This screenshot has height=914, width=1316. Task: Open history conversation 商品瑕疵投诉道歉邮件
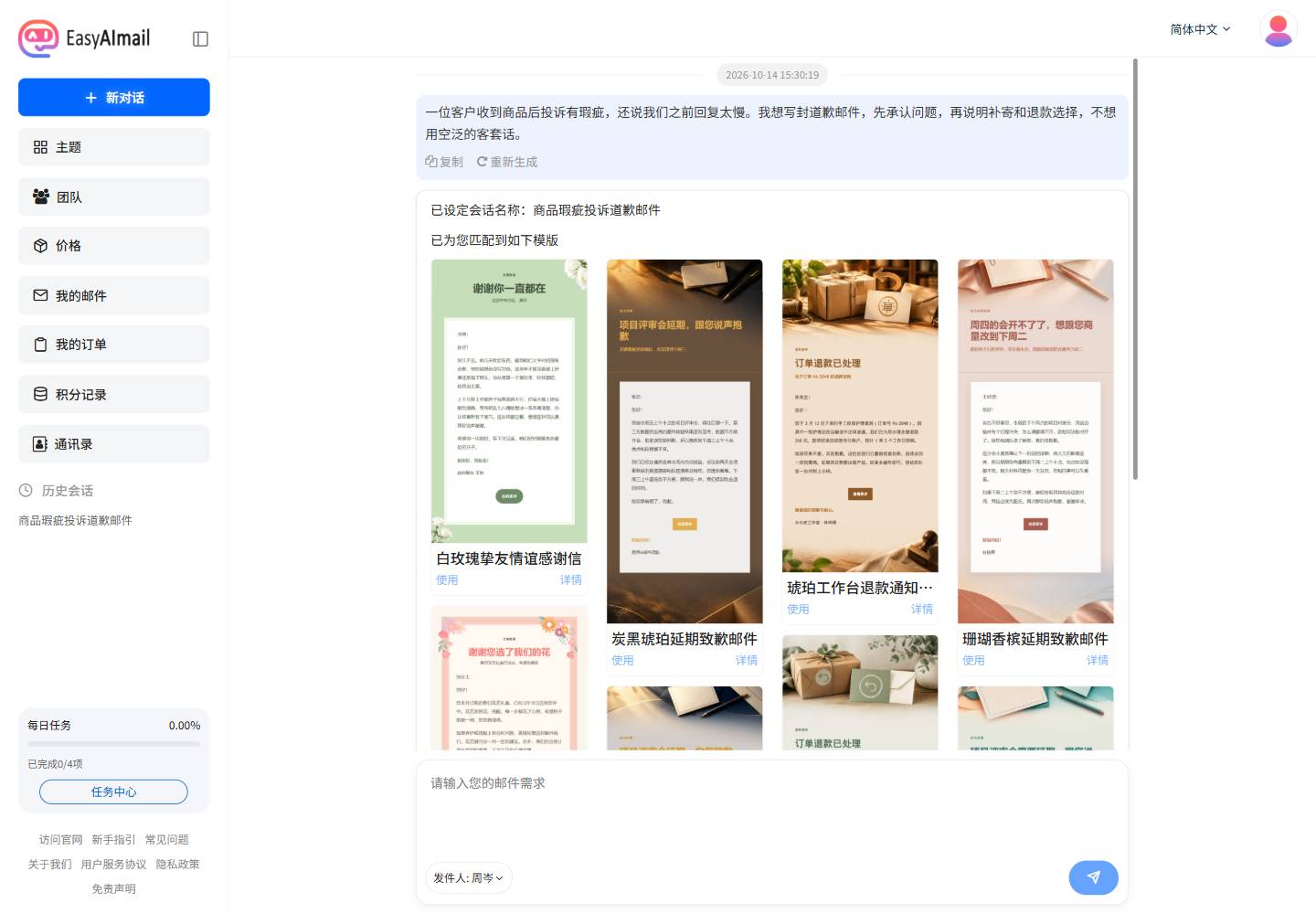point(76,520)
